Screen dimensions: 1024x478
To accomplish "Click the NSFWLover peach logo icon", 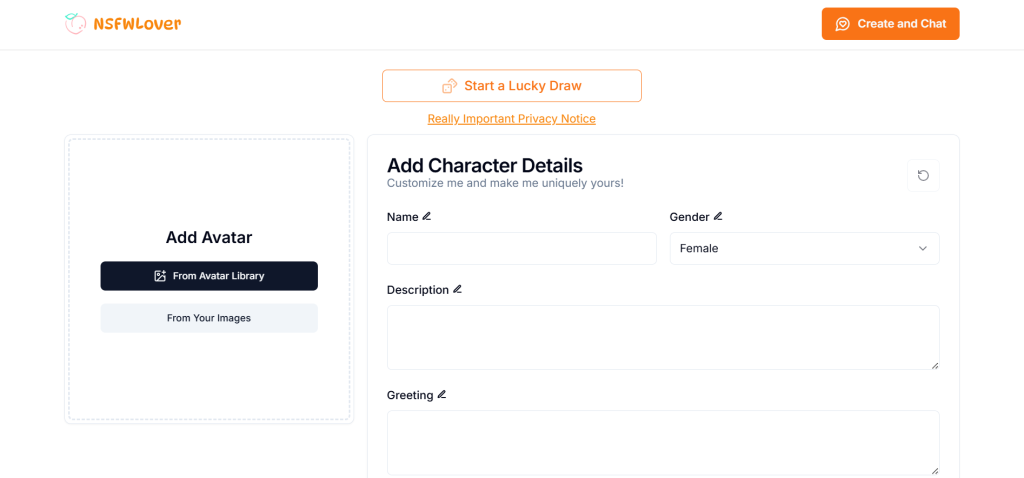I will coord(75,23).
